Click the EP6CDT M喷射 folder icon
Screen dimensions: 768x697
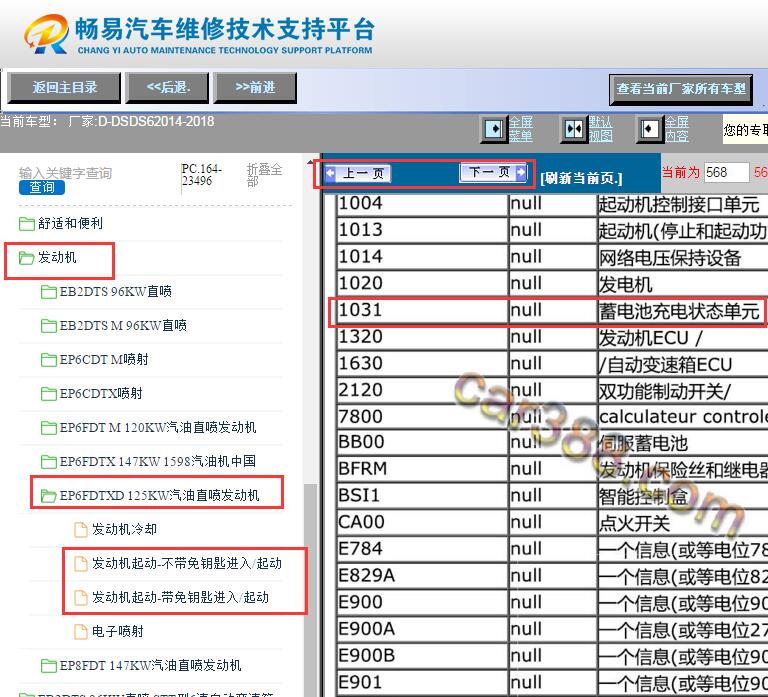coord(48,360)
